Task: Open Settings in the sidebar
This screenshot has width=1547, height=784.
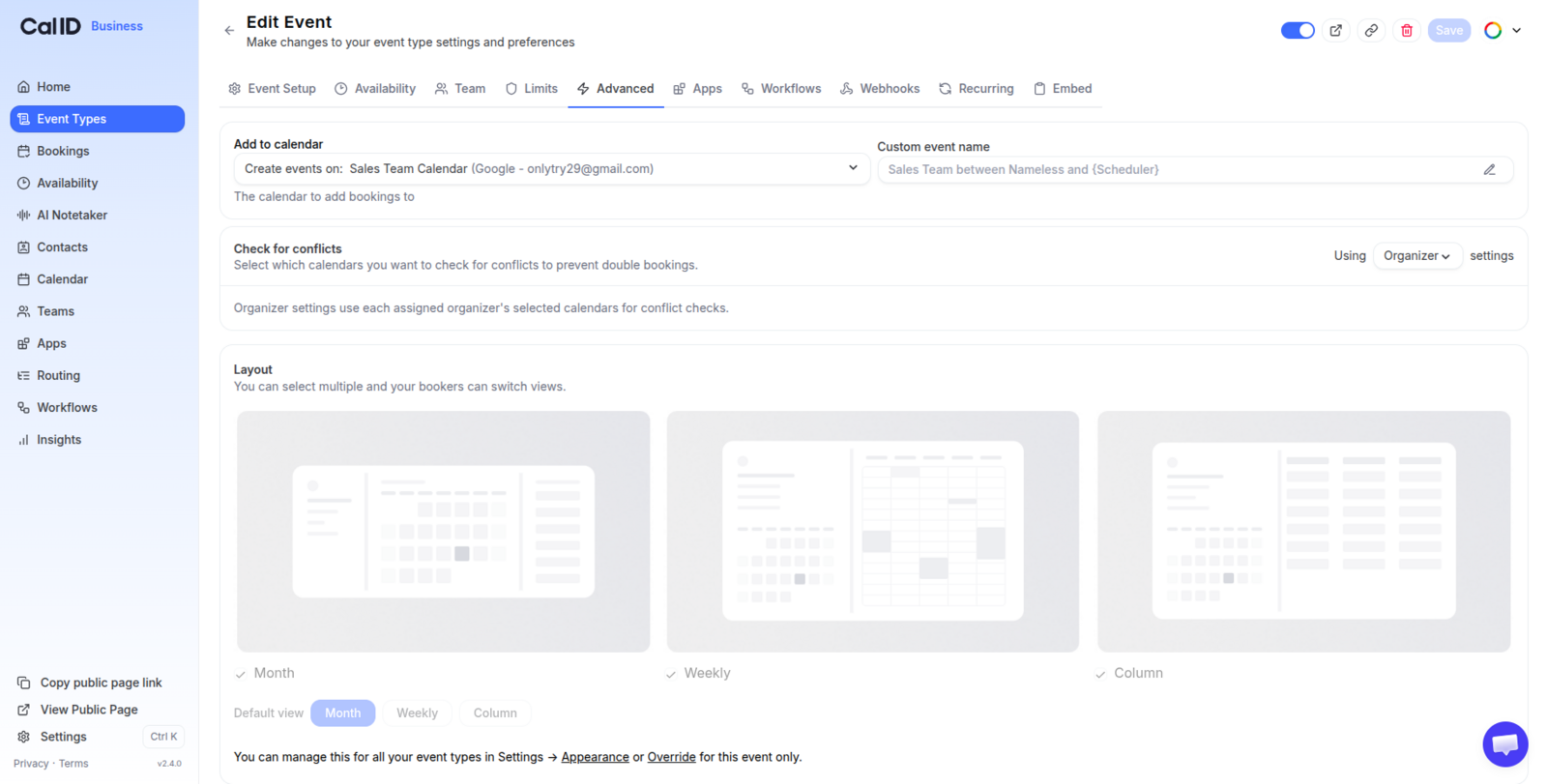Action: point(52,737)
